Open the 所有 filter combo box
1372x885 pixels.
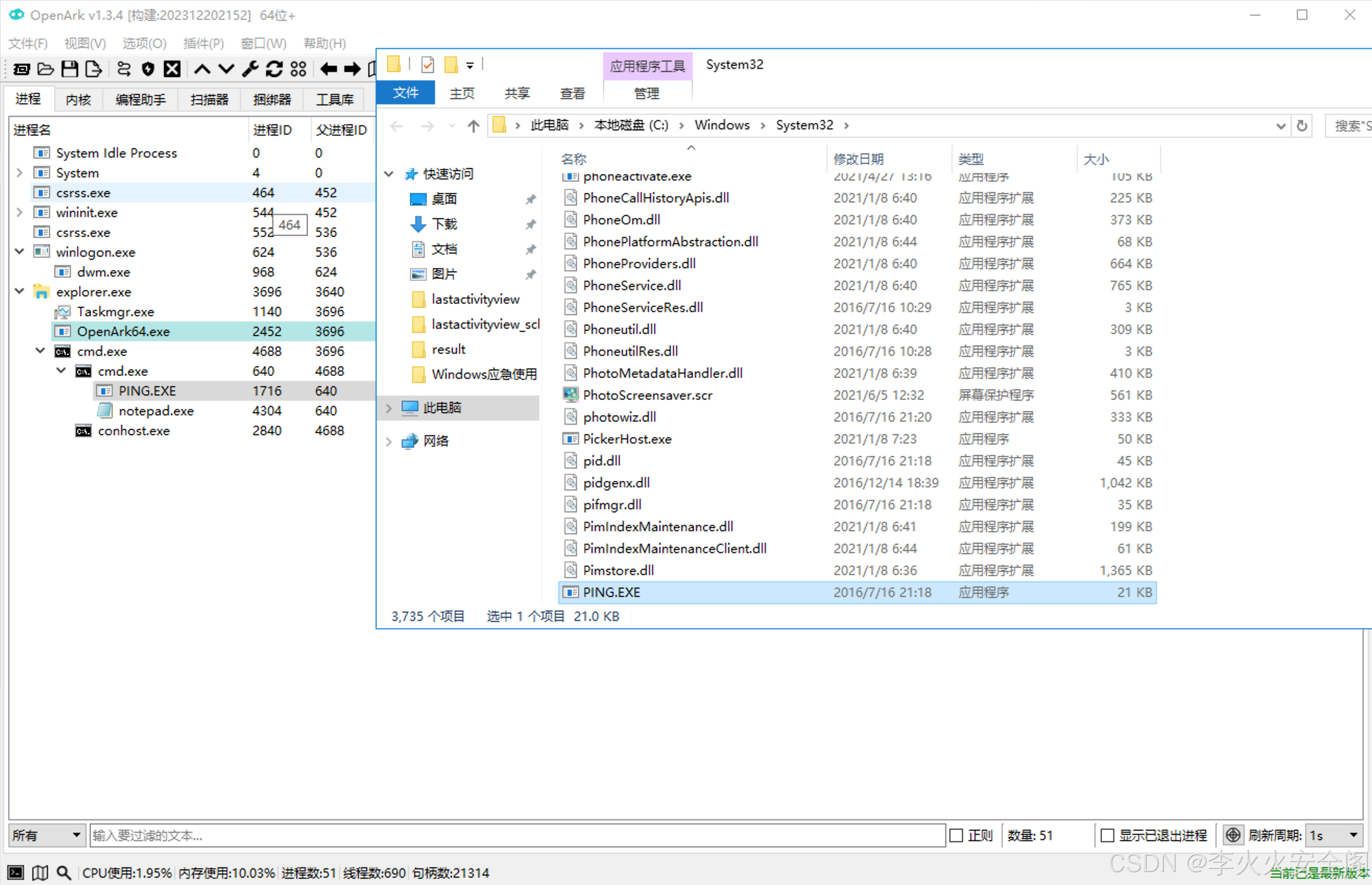tap(46, 835)
